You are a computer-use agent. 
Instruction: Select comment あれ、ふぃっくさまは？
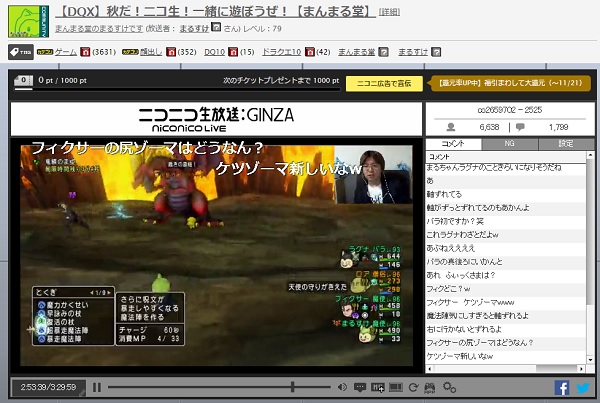[505, 275]
